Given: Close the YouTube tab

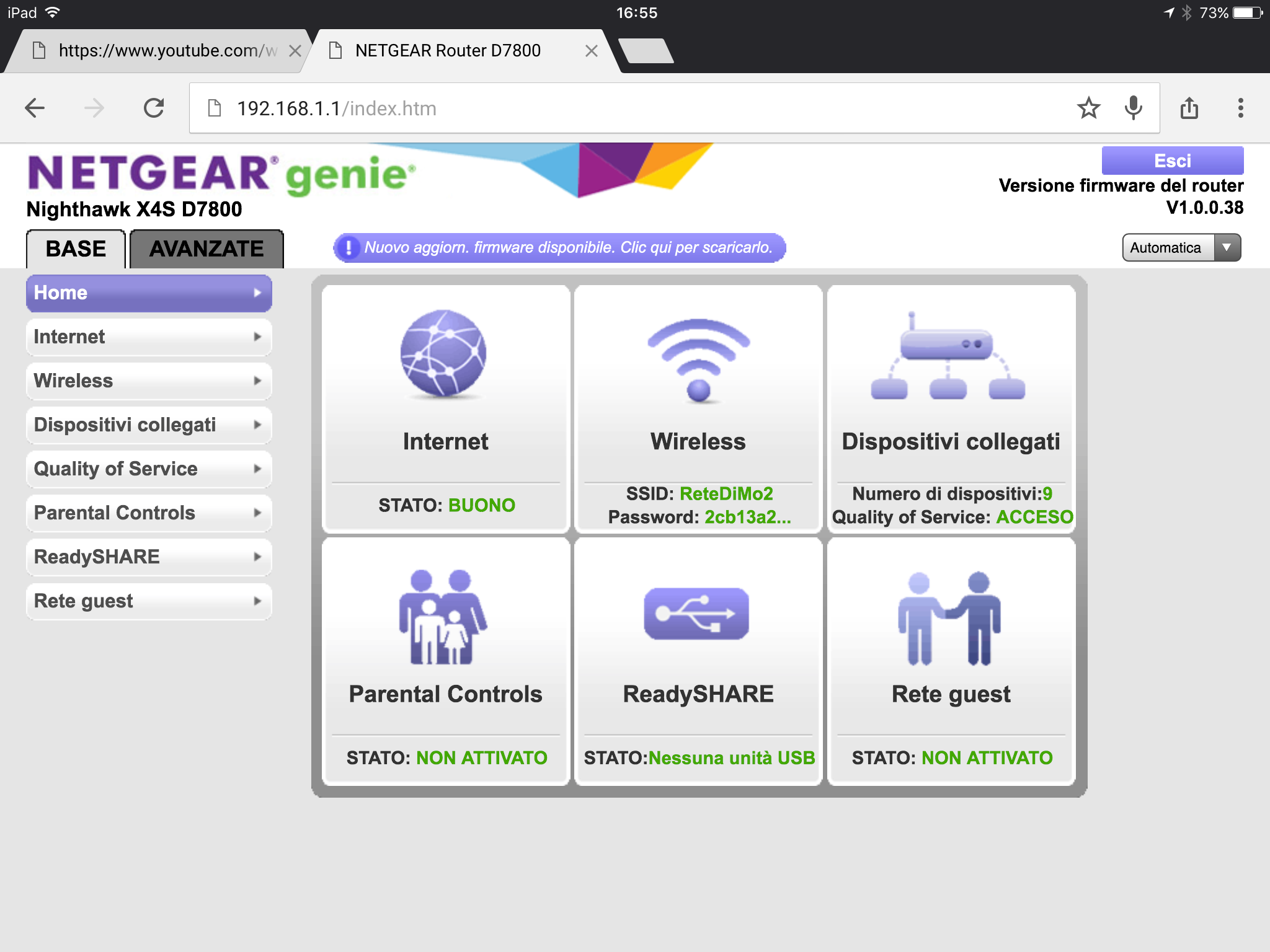Looking at the screenshot, I should pos(295,51).
